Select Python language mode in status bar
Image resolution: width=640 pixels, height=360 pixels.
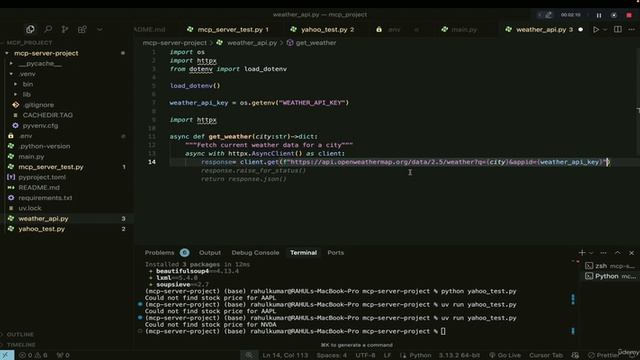[420, 355]
